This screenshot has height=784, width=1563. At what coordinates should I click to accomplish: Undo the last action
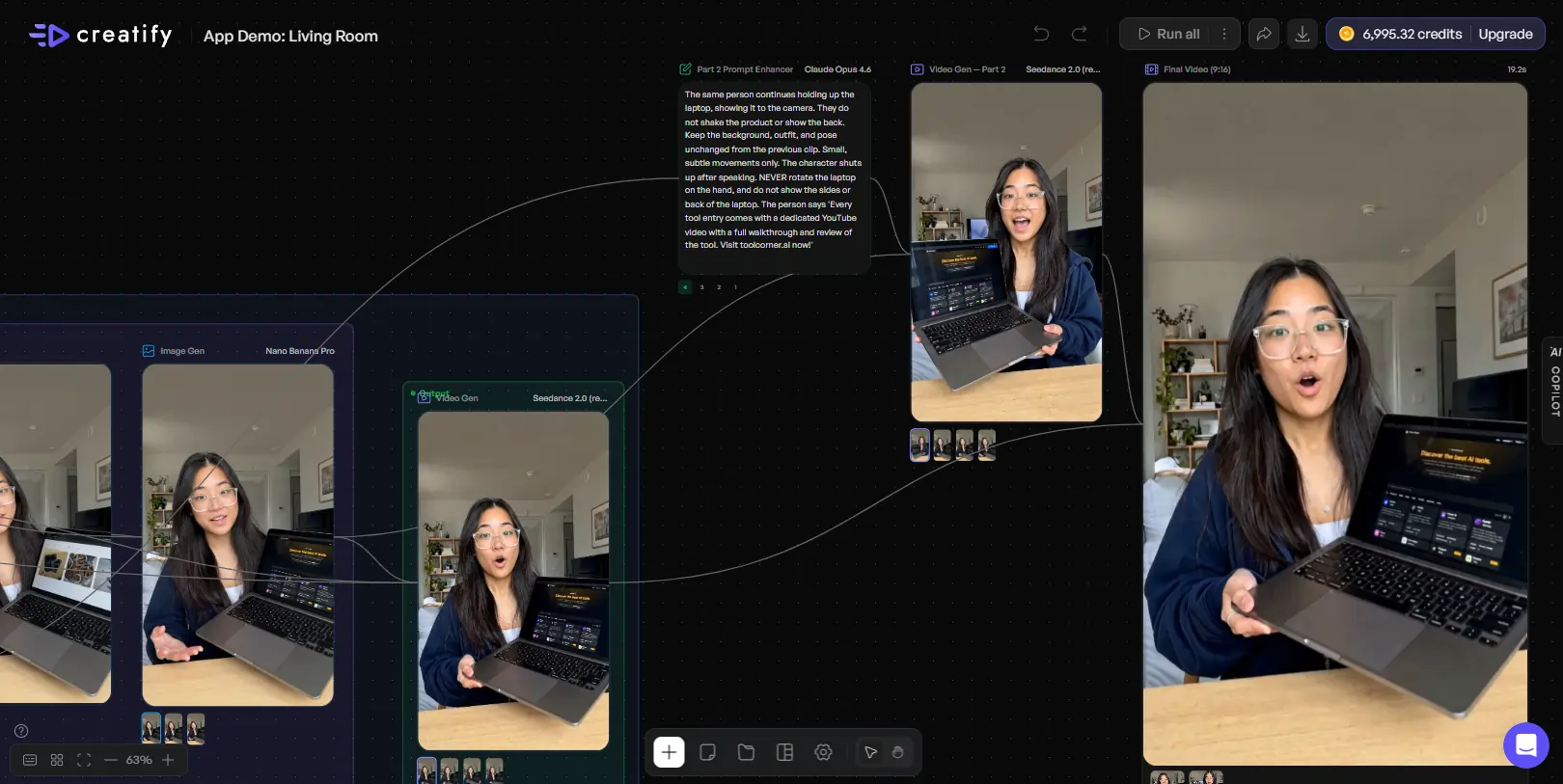click(x=1041, y=34)
